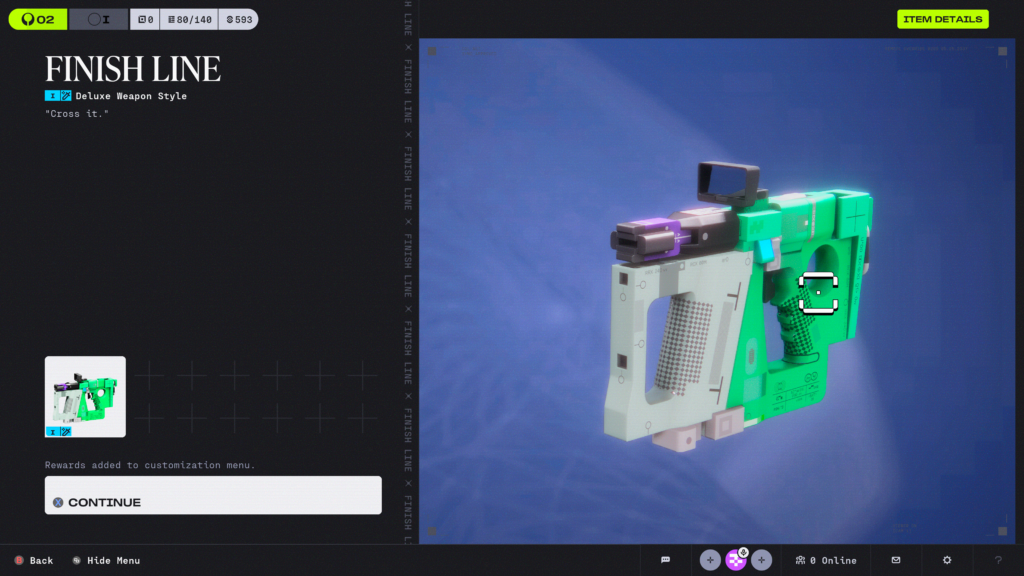This screenshot has height=576, width=1024.
Task: Select the rank I circle indicator
Action: pos(98,19)
